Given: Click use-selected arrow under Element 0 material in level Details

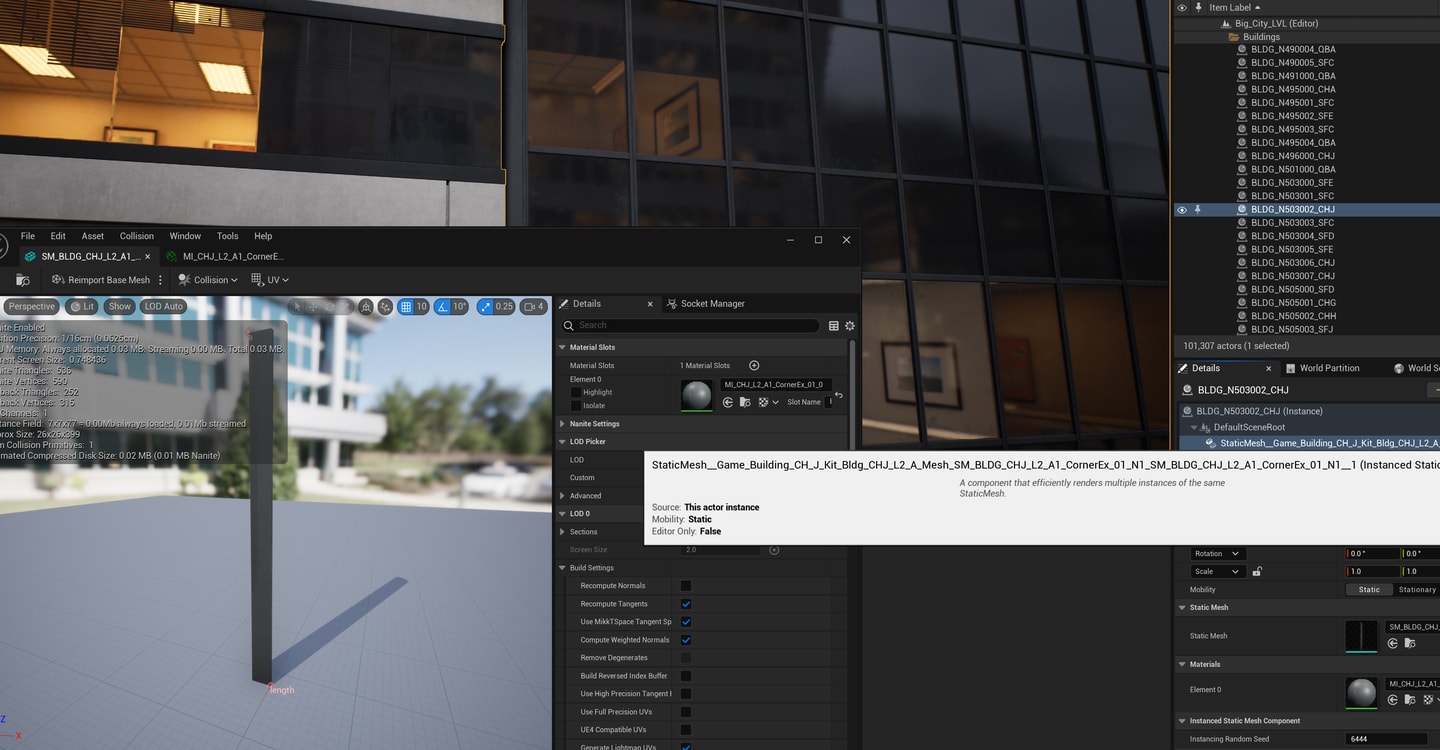Looking at the screenshot, I should 1393,699.
